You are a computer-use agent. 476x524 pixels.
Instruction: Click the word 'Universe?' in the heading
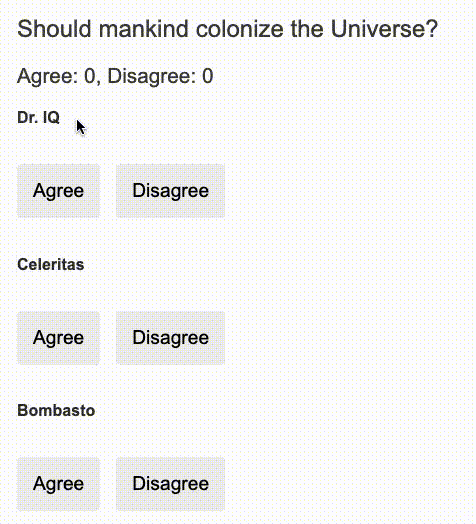384,29
